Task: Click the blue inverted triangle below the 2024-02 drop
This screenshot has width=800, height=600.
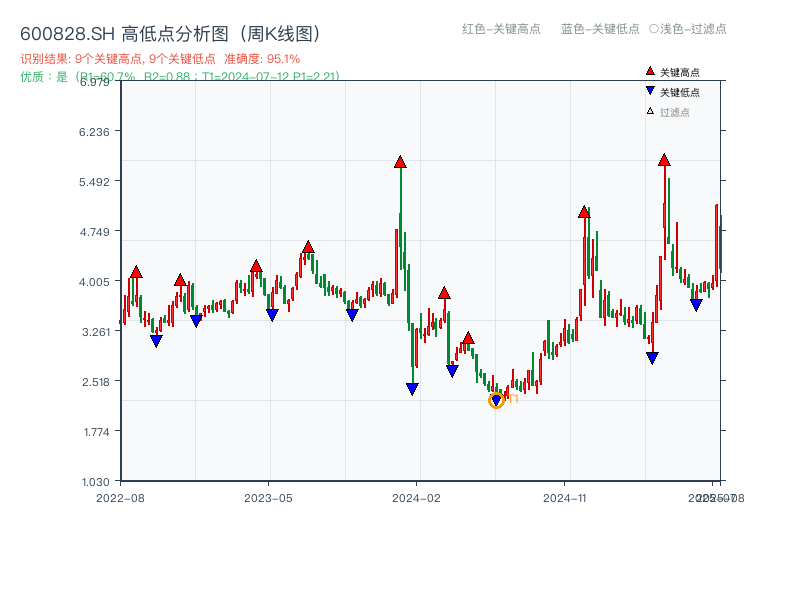Action: point(412,388)
